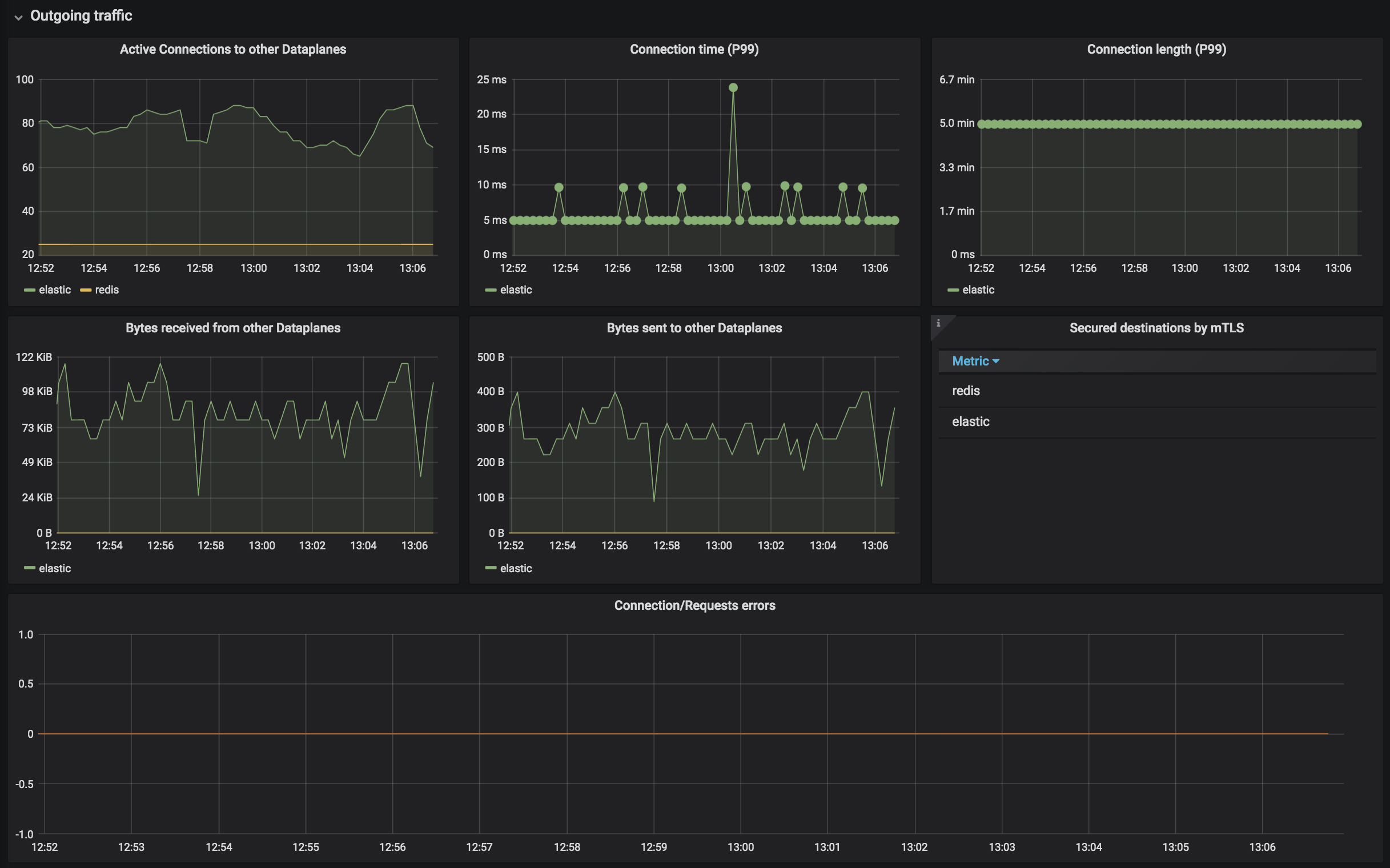Open the Active Connections panel title menu

coord(232,49)
